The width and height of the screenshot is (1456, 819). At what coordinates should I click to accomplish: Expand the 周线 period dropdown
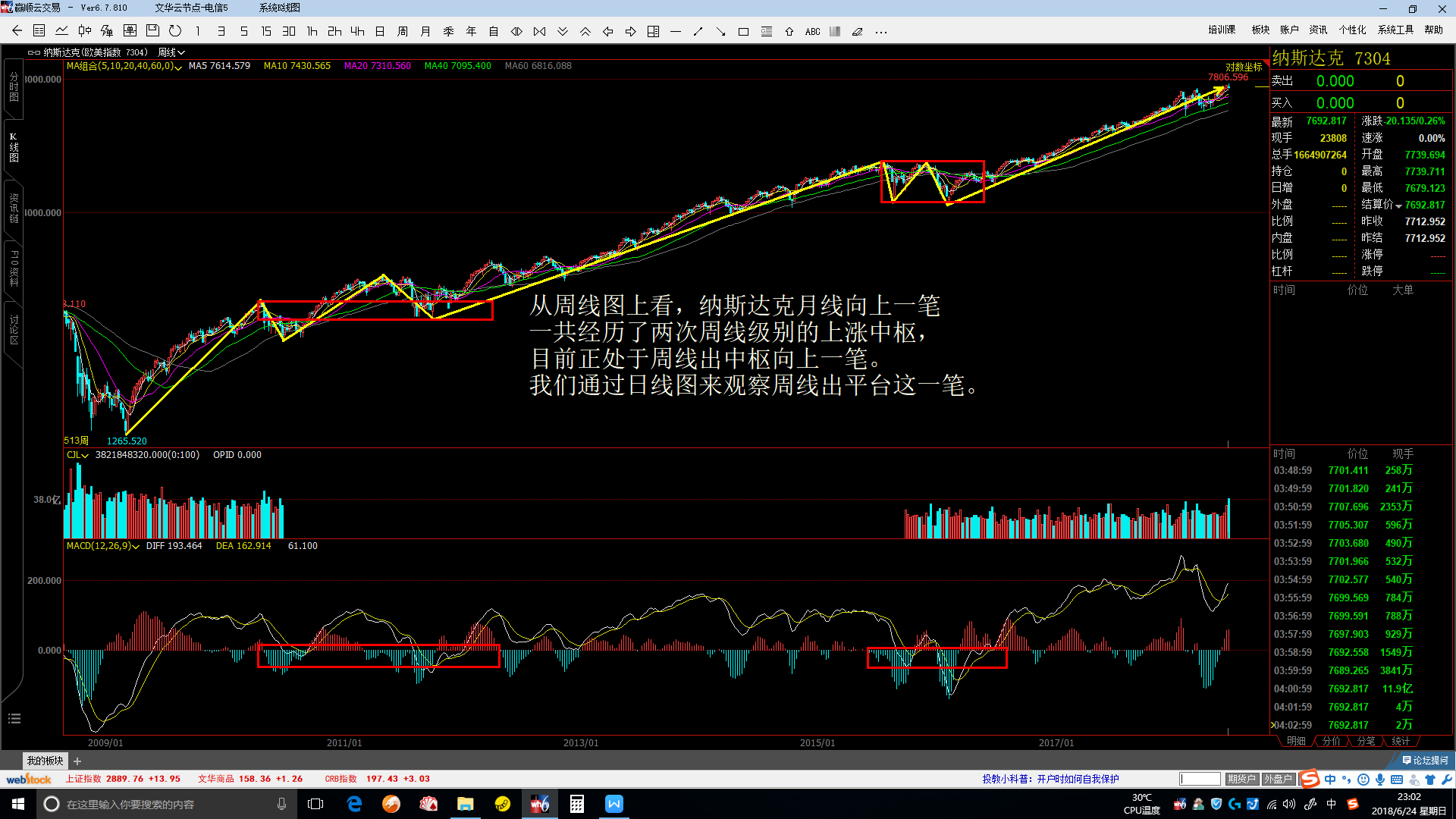pyautogui.click(x=171, y=52)
